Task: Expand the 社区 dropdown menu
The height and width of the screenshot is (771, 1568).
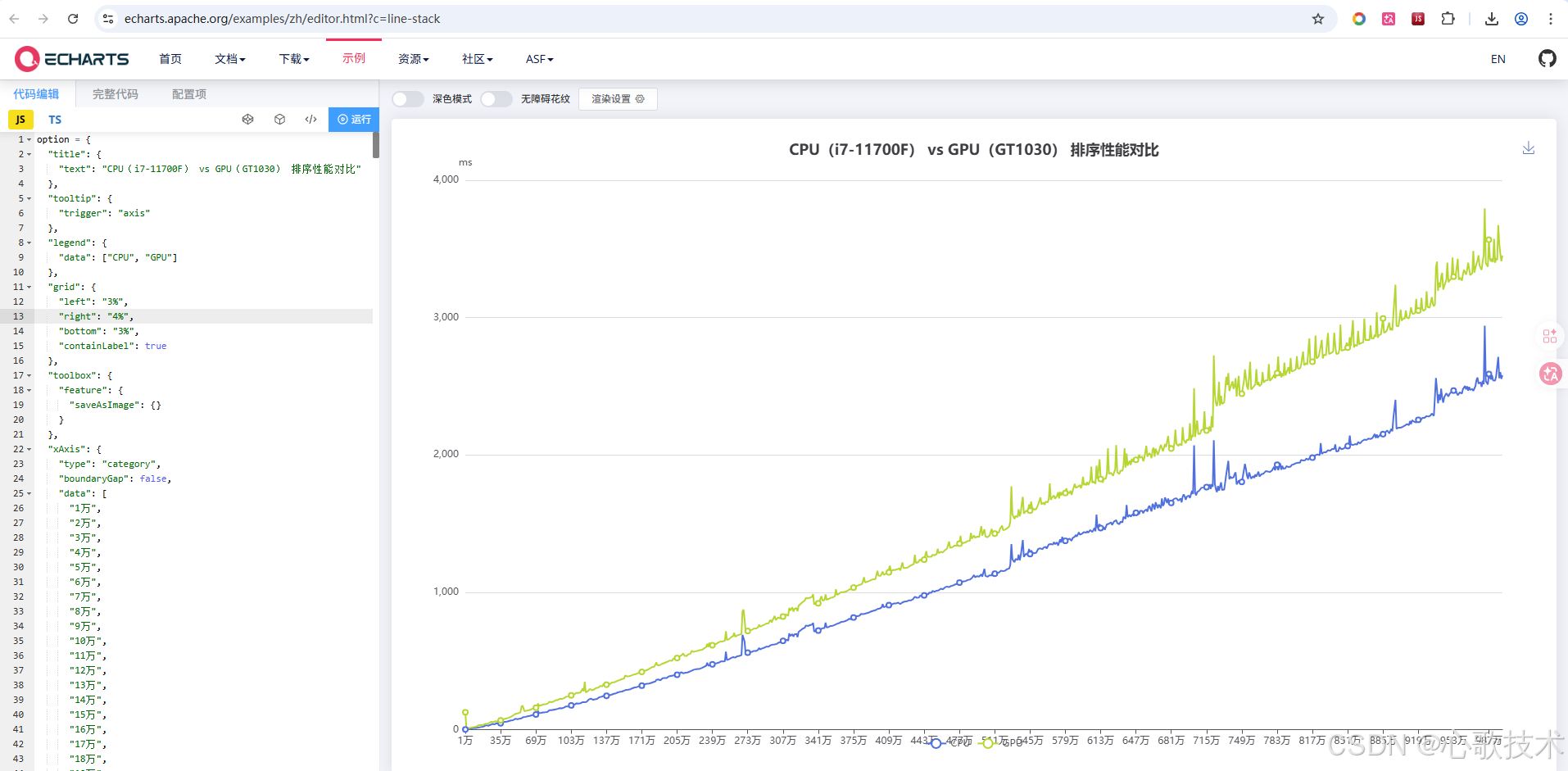Action: pos(478,59)
